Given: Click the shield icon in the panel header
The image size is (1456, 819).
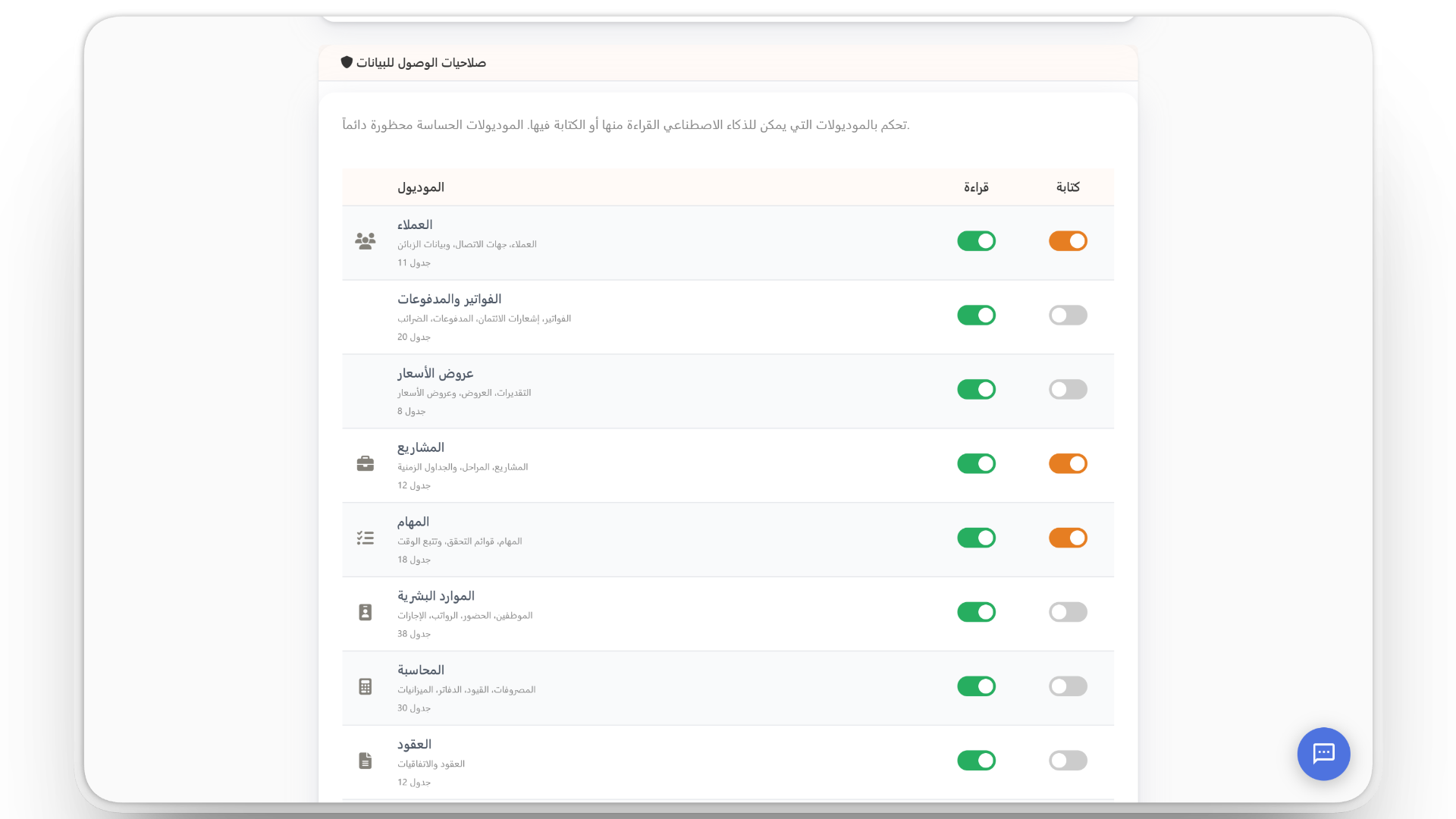Looking at the screenshot, I should click(x=348, y=61).
